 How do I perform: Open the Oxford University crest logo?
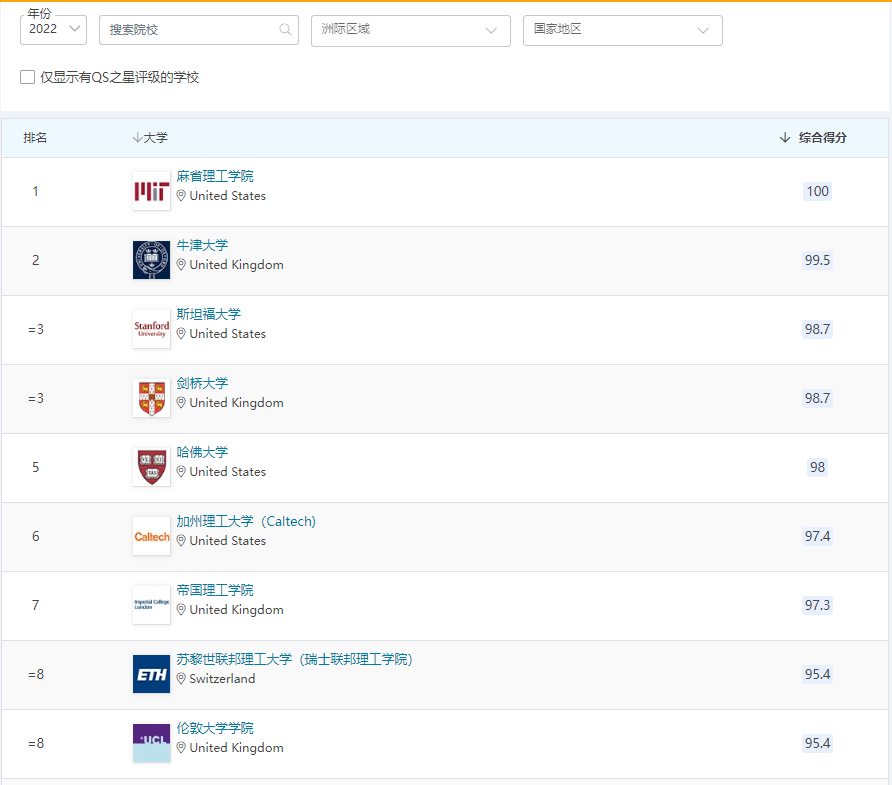point(151,260)
